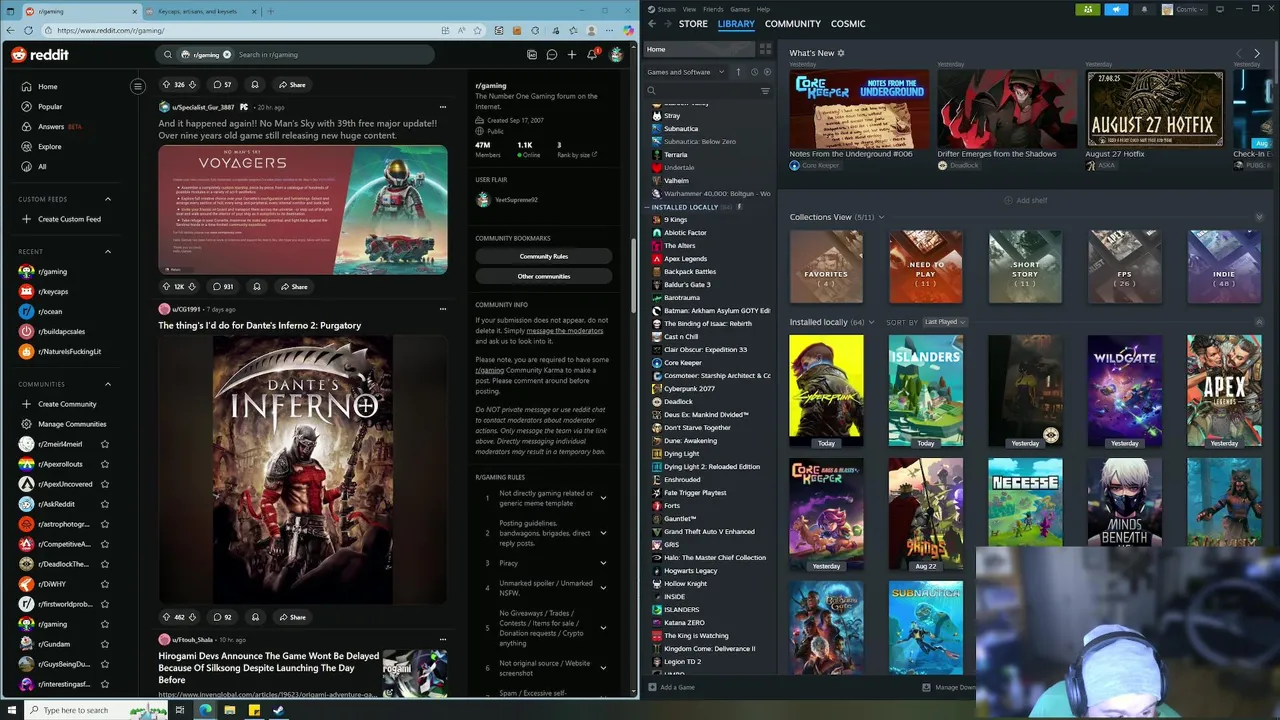Open the Steam Friends menu
Viewport: 1280px width, 720px height.
[x=713, y=9]
